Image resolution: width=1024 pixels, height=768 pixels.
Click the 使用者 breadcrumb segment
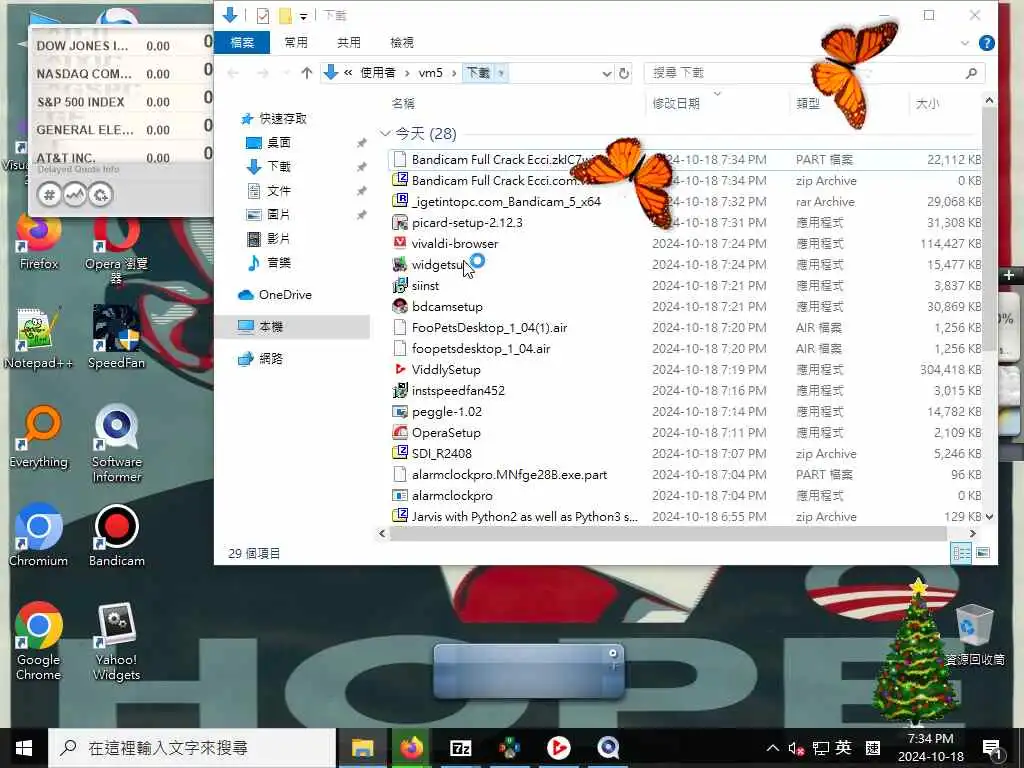378,73
